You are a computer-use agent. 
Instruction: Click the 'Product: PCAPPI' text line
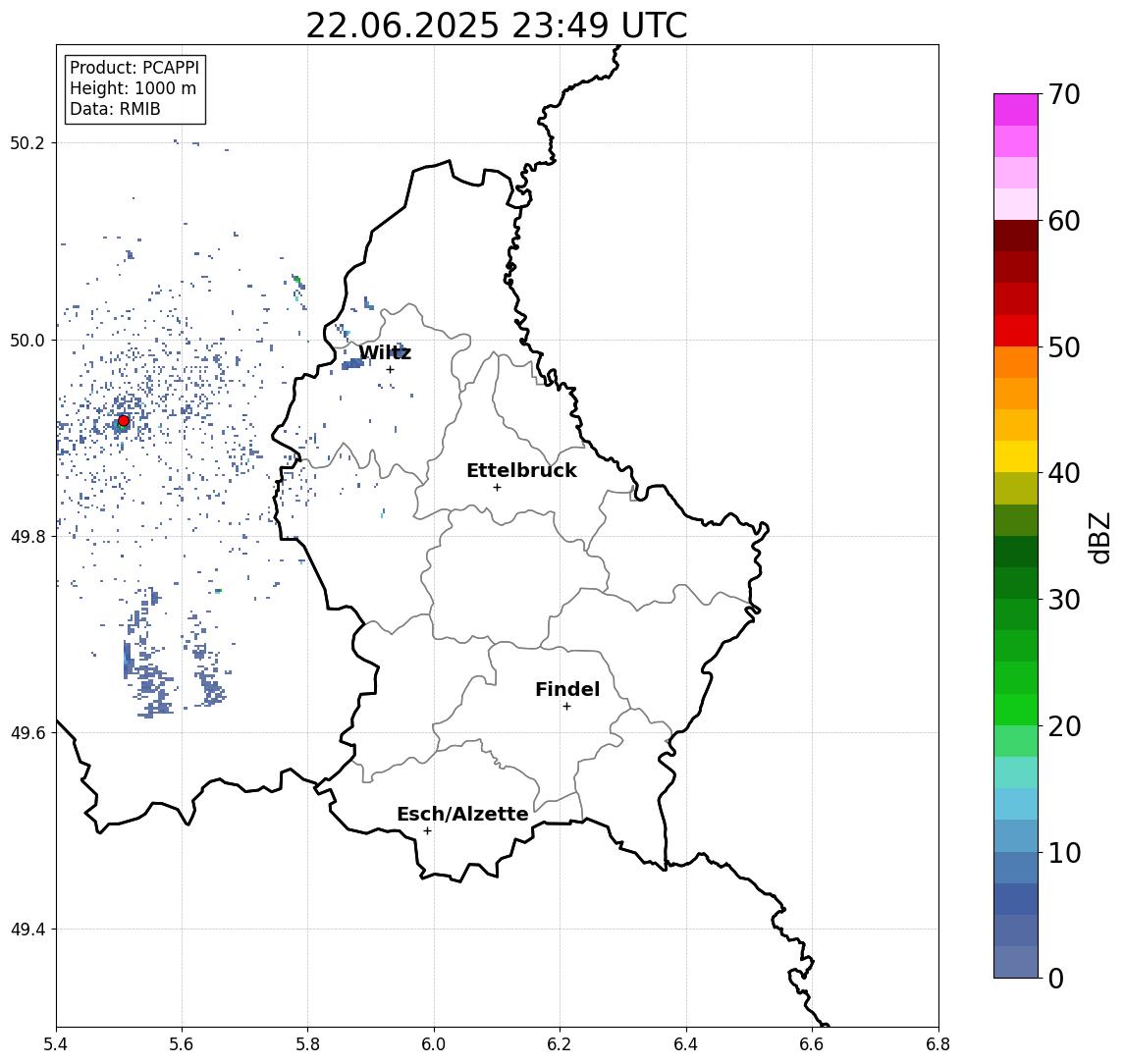pos(134,68)
